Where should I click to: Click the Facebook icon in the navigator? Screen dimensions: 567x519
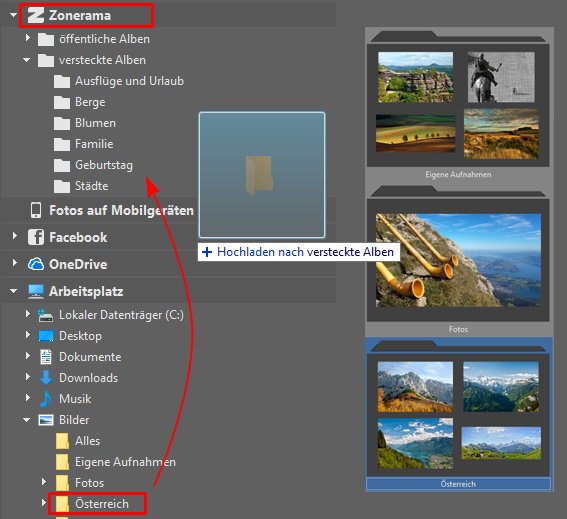coord(36,237)
